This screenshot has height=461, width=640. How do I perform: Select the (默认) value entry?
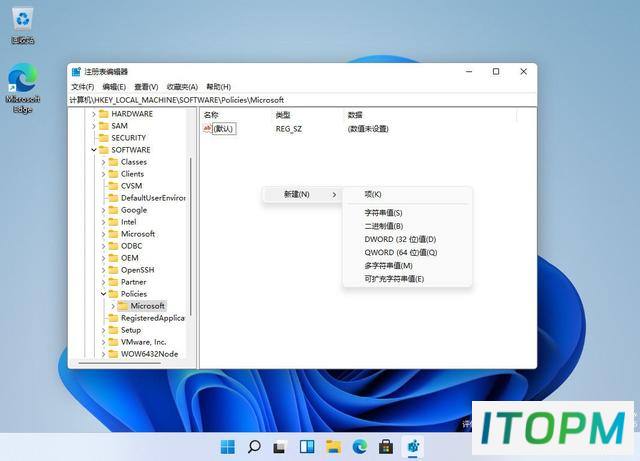(x=224, y=129)
